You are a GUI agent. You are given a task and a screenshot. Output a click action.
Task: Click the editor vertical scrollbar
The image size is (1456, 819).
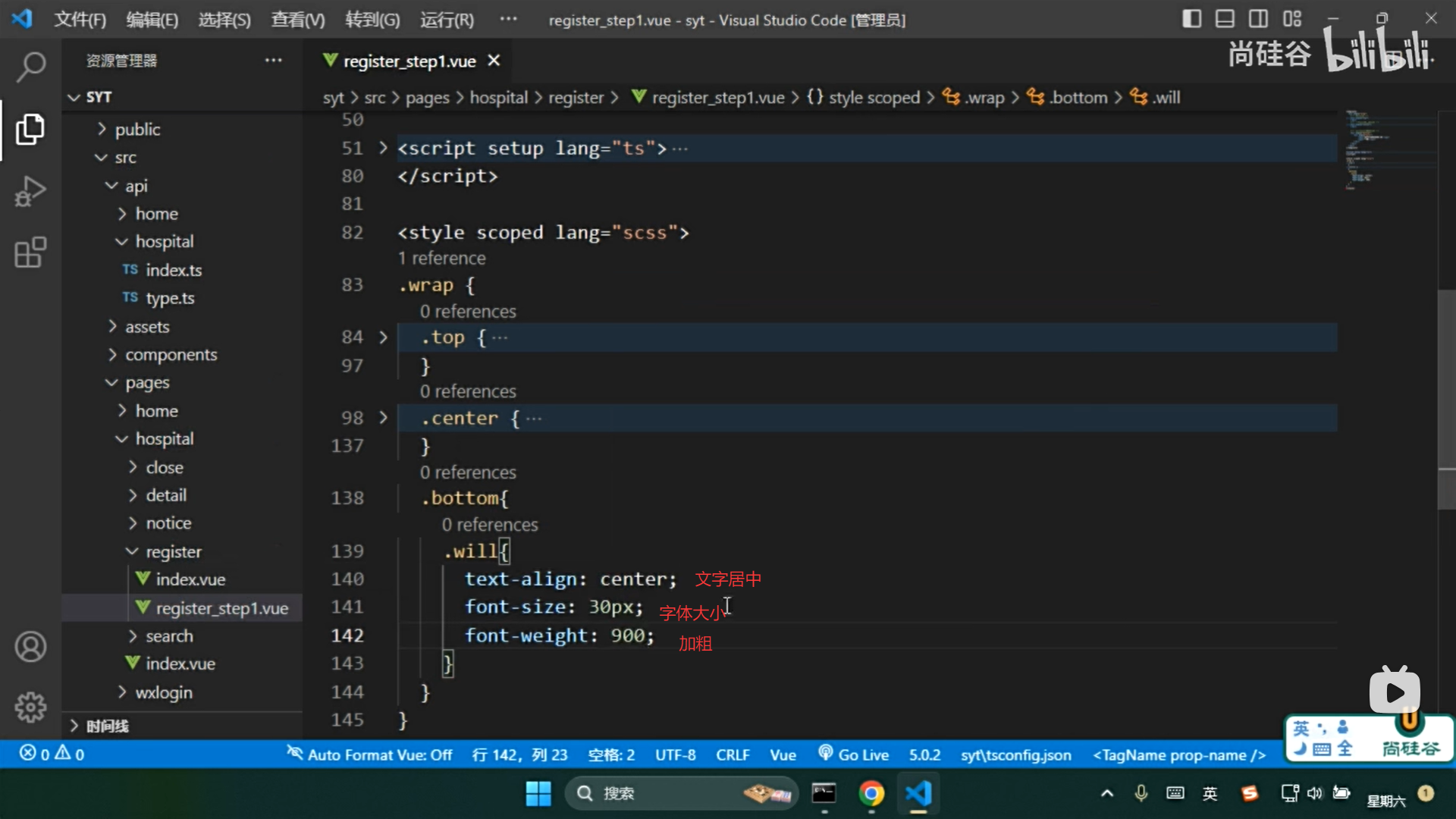1446,398
